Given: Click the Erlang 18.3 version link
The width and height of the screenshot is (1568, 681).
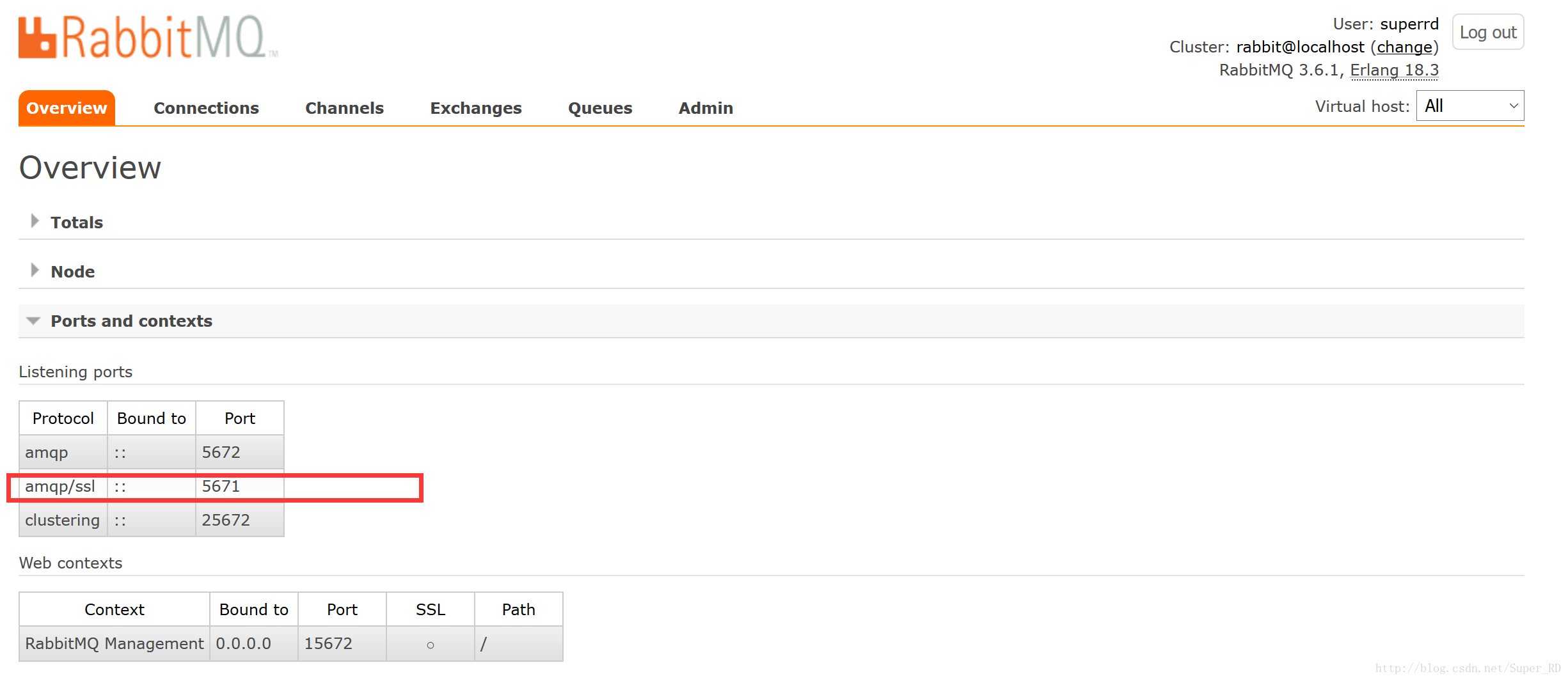Looking at the screenshot, I should (x=1394, y=70).
